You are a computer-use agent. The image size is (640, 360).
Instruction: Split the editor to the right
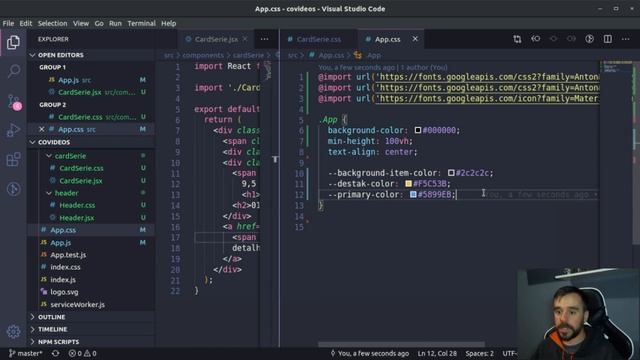pos(608,39)
